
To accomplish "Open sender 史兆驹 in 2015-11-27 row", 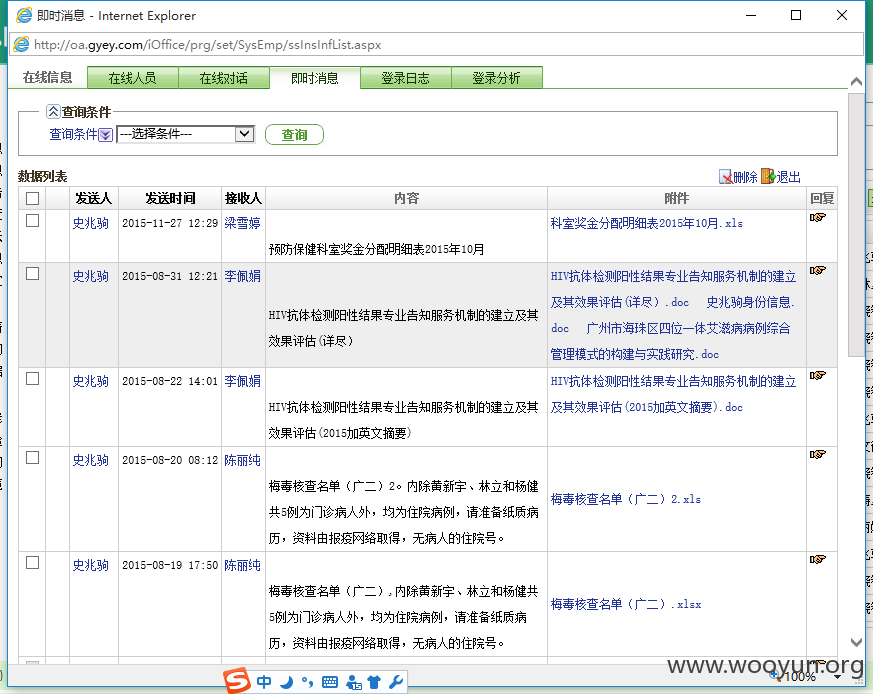I will pyautogui.click(x=90, y=223).
